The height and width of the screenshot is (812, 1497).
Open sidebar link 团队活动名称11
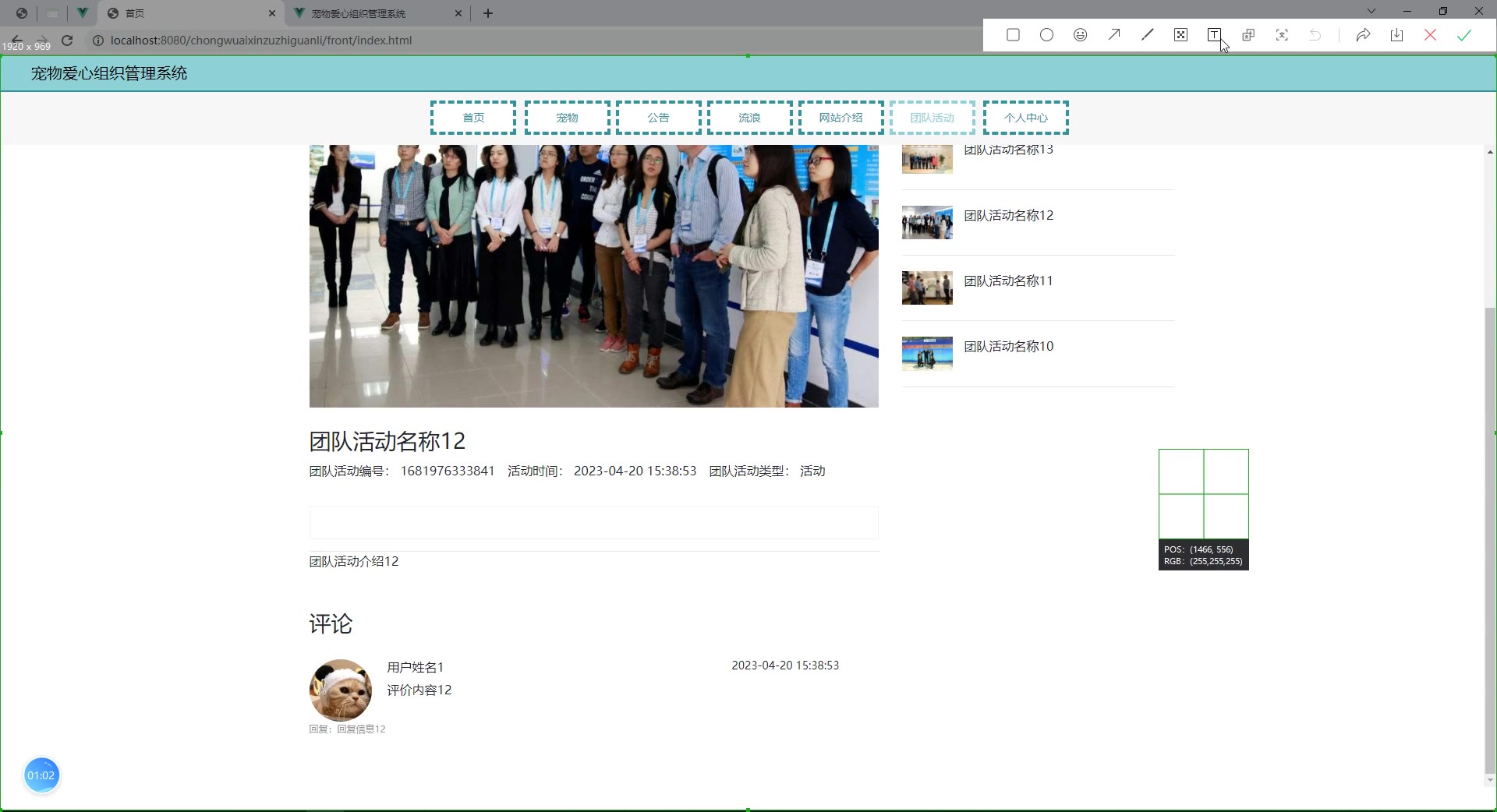click(1009, 281)
